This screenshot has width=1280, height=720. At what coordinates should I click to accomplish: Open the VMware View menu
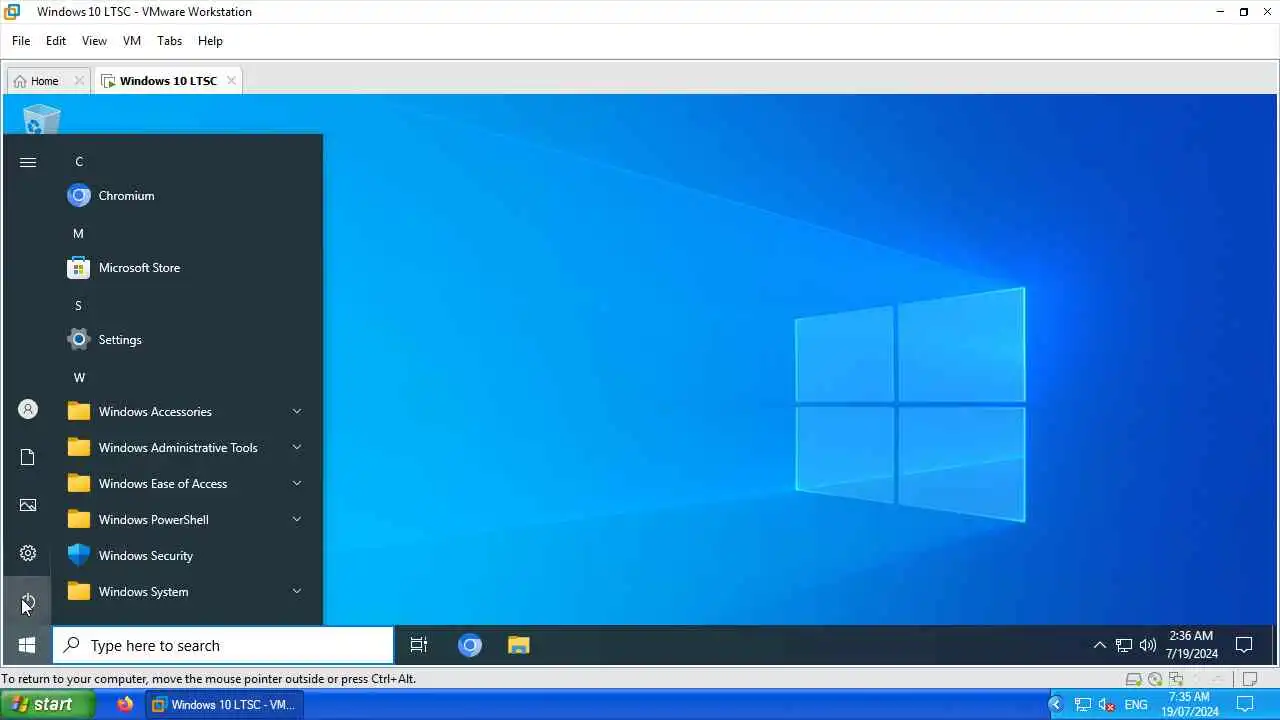point(94,41)
